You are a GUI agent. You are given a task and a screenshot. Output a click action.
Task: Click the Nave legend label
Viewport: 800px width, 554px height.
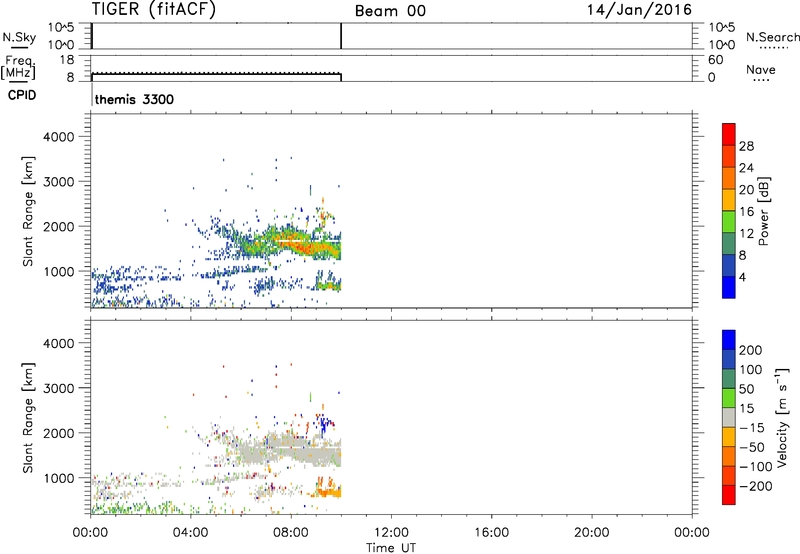pyautogui.click(x=761, y=69)
